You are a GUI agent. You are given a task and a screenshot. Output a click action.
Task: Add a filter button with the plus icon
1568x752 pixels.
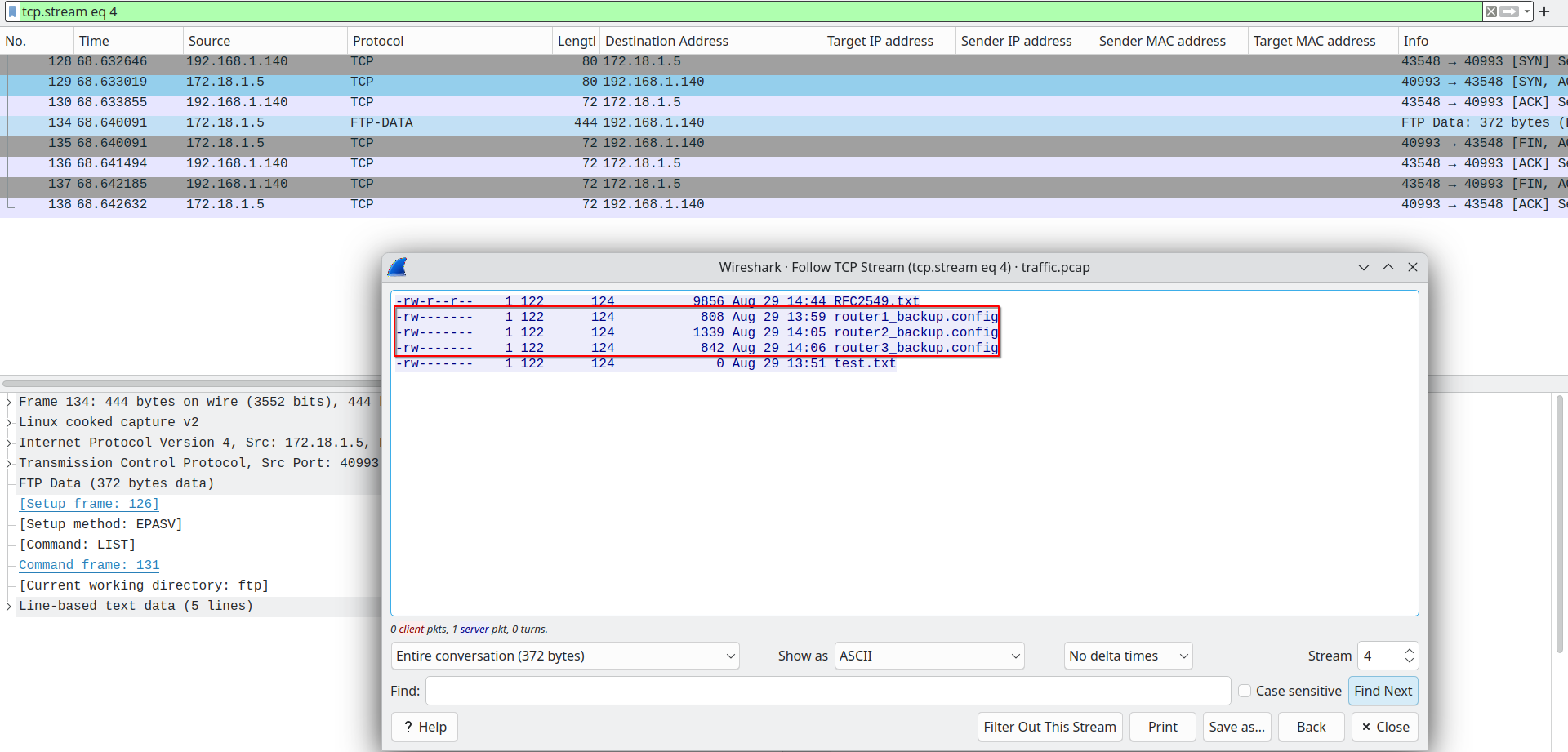pos(1544,11)
